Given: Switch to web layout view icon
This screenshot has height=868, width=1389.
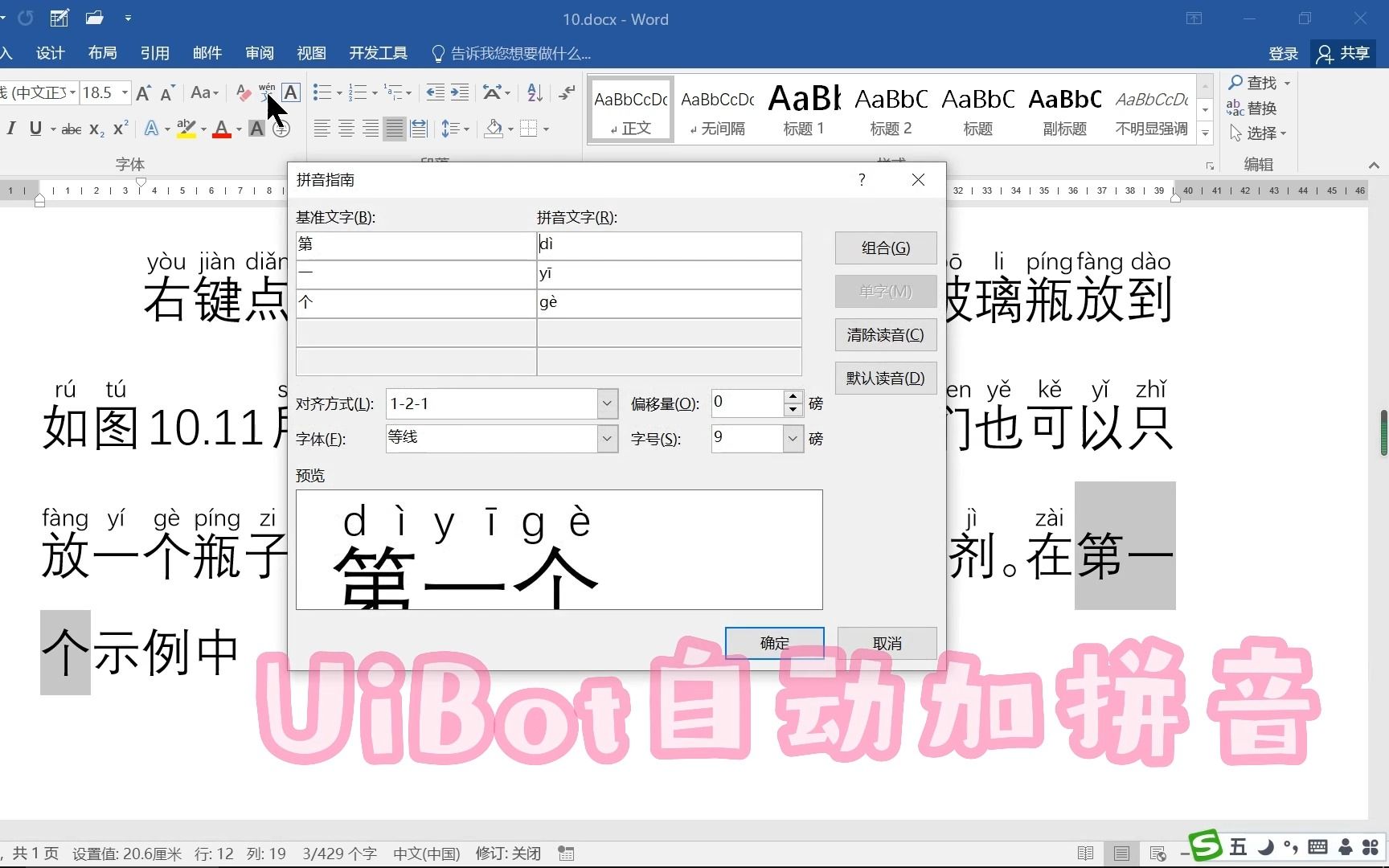Looking at the screenshot, I should [x=1157, y=853].
